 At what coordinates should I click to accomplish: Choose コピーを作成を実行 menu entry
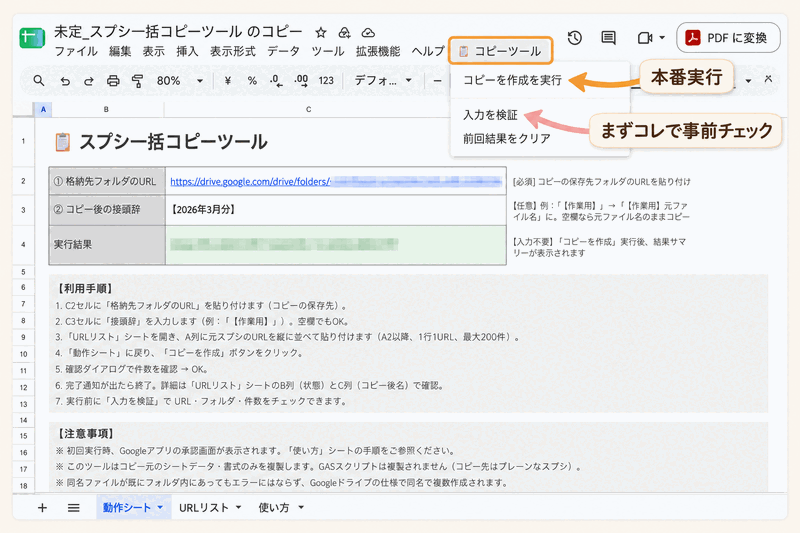(x=512, y=81)
